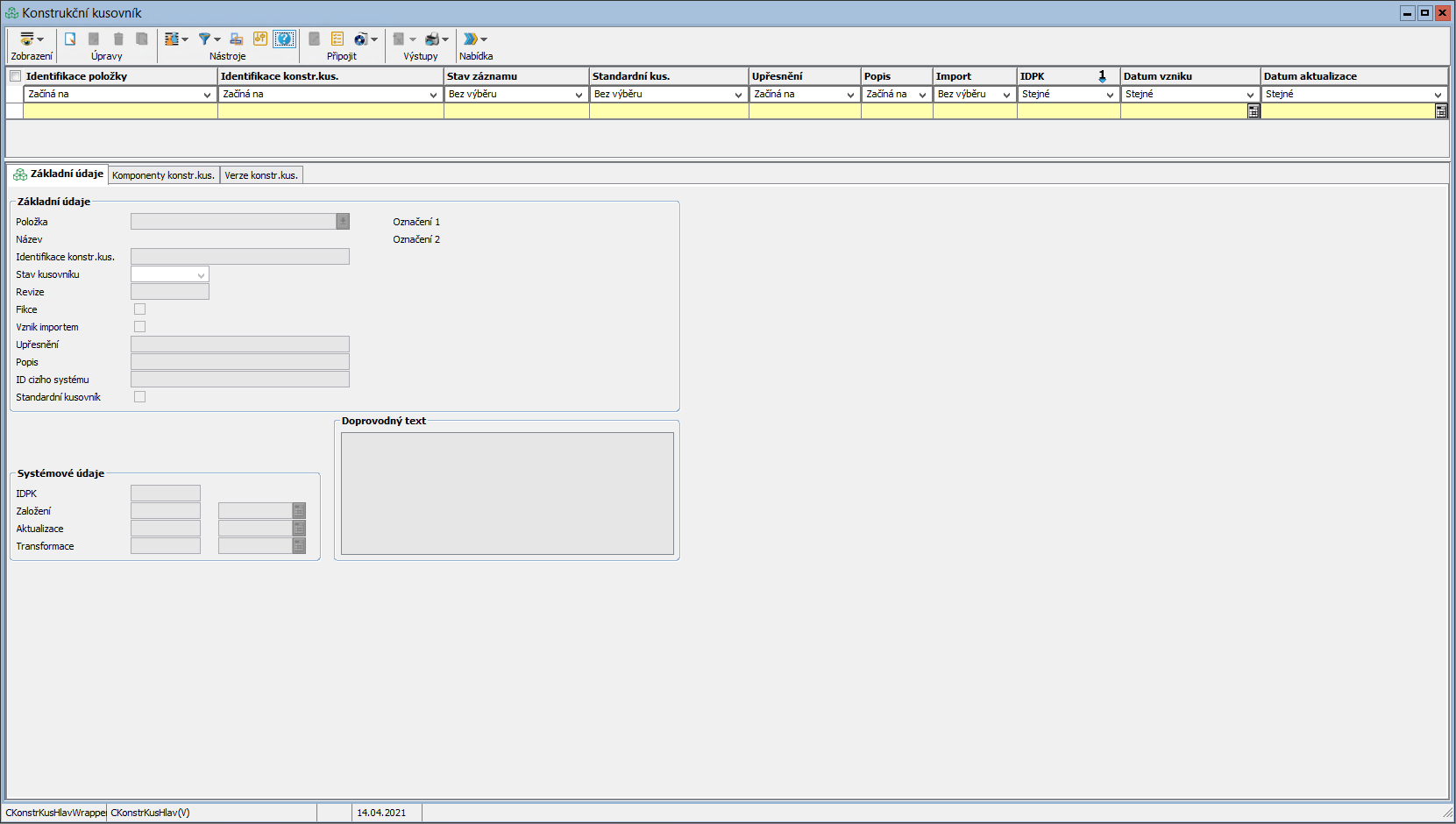Screen dimensions: 1456x824
Task: Click the blue question mark help icon
Action: [284, 39]
